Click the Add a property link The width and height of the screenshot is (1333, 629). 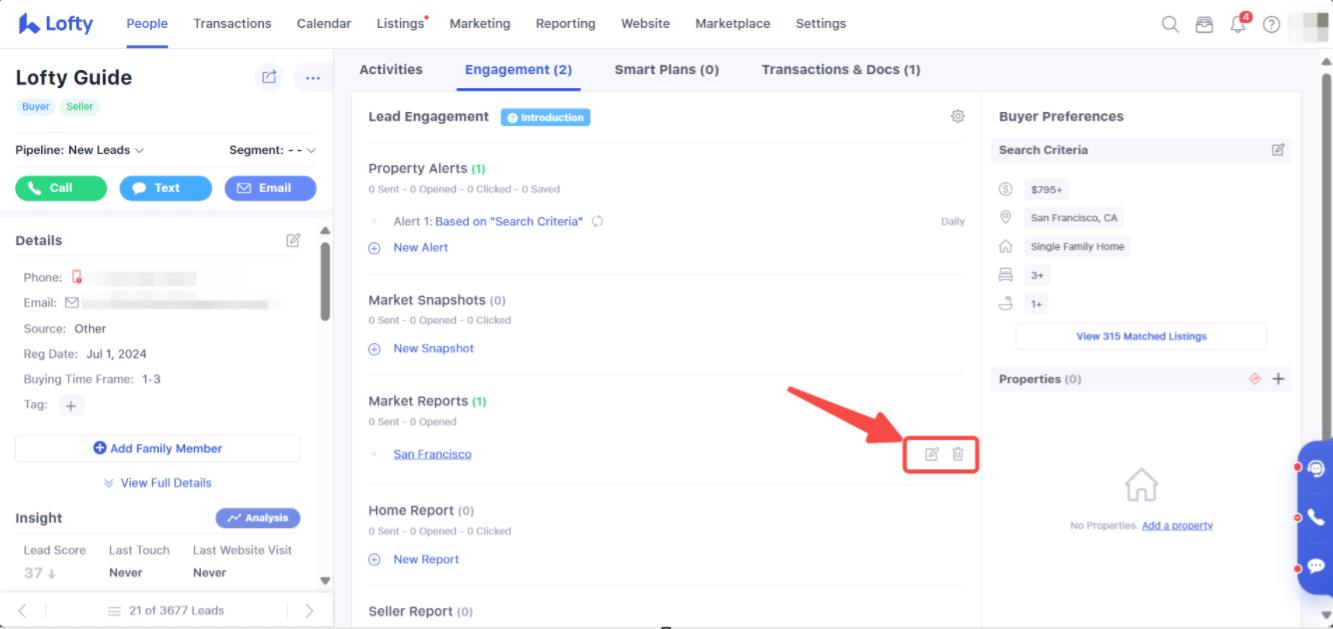pyautogui.click(x=1177, y=526)
